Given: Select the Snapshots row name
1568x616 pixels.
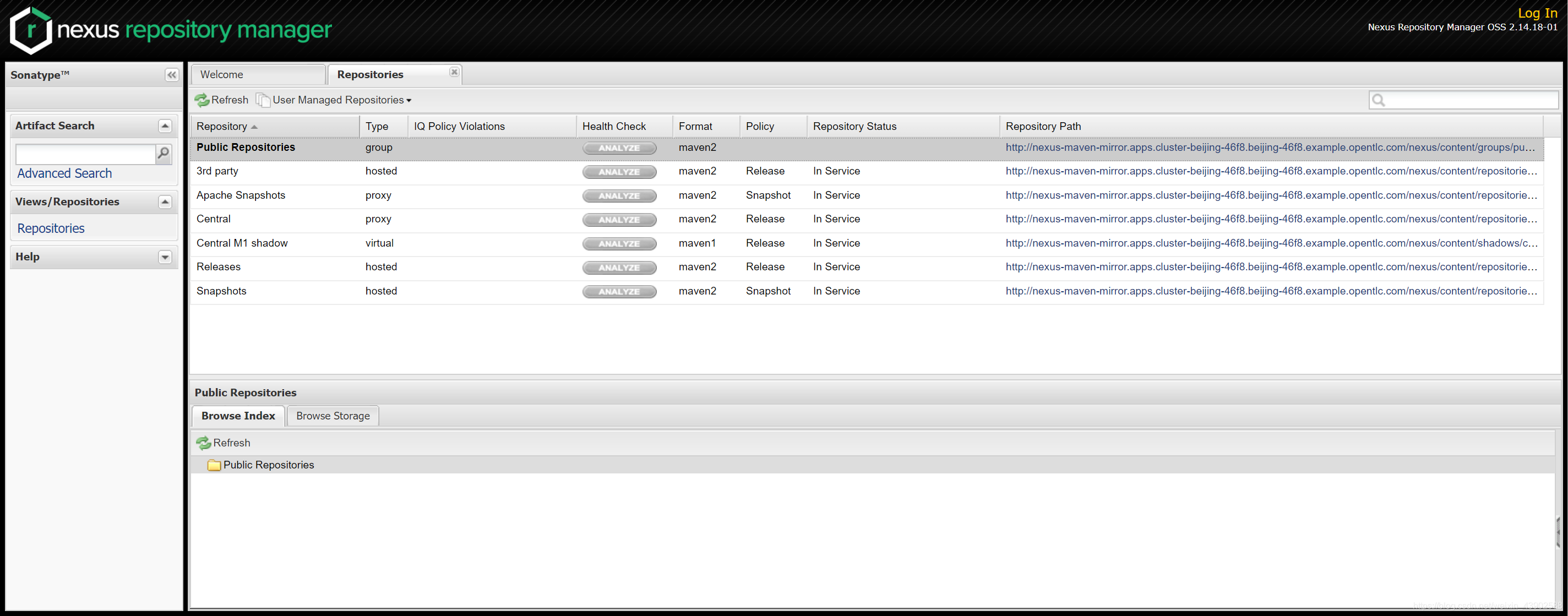Looking at the screenshot, I should pyautogui.click(x=221, y=291).
